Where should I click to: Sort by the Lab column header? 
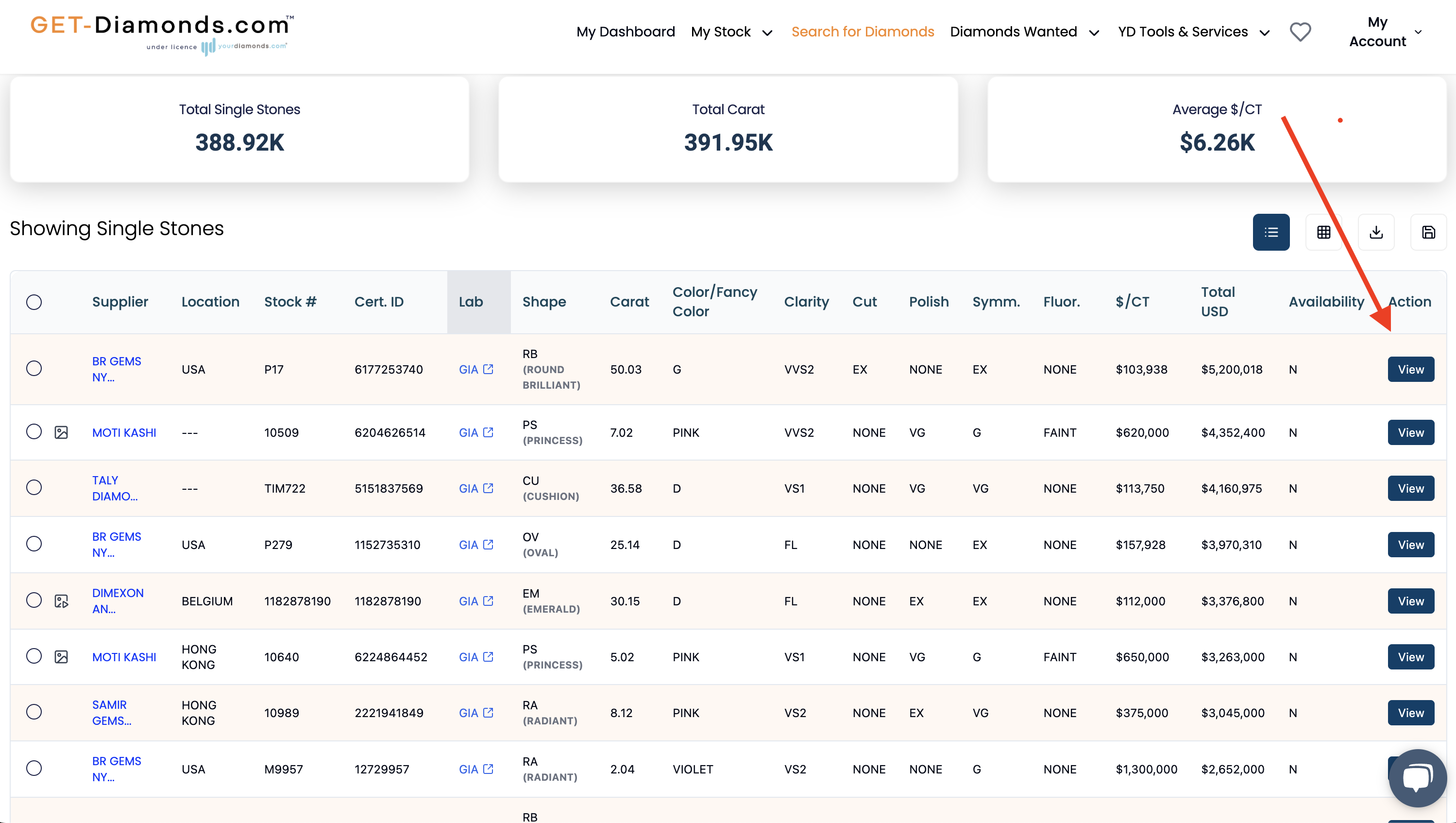[470, 302]
